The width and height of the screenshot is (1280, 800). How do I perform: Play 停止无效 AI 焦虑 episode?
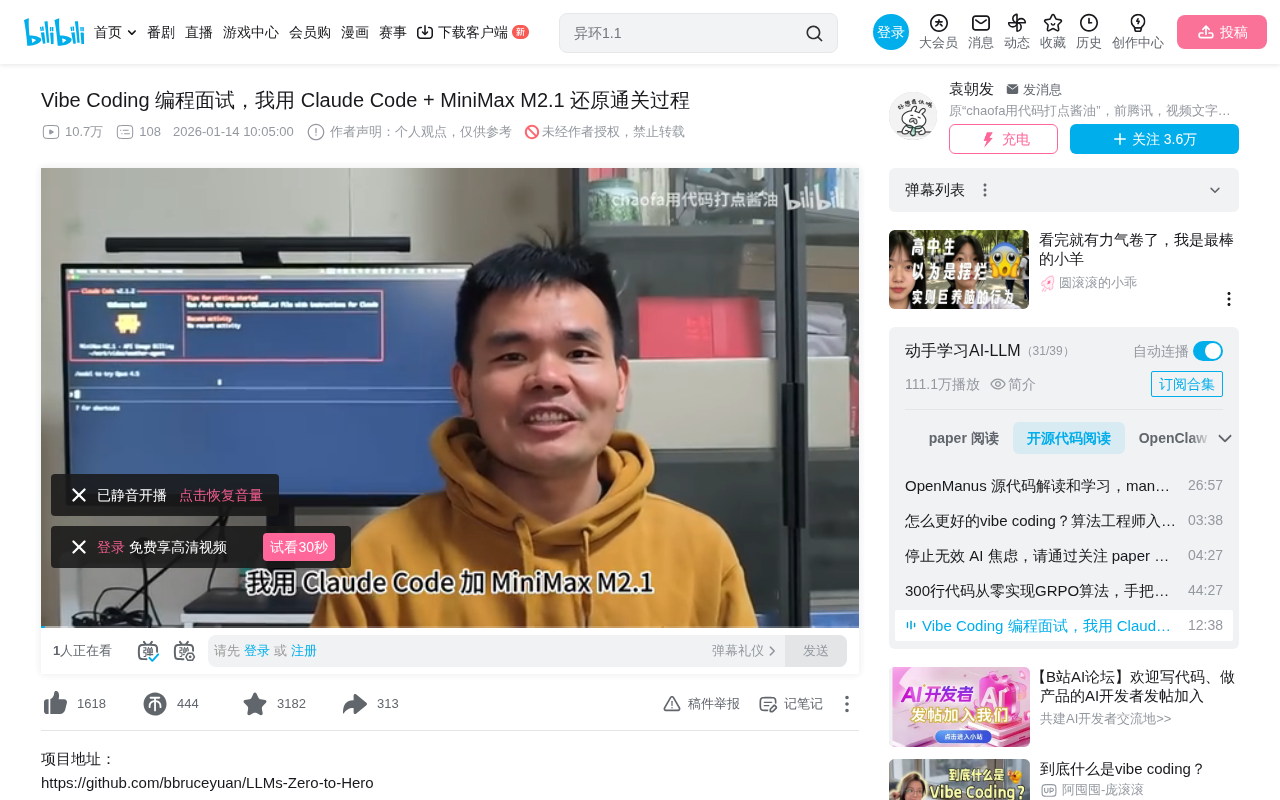pos(1064,555)
